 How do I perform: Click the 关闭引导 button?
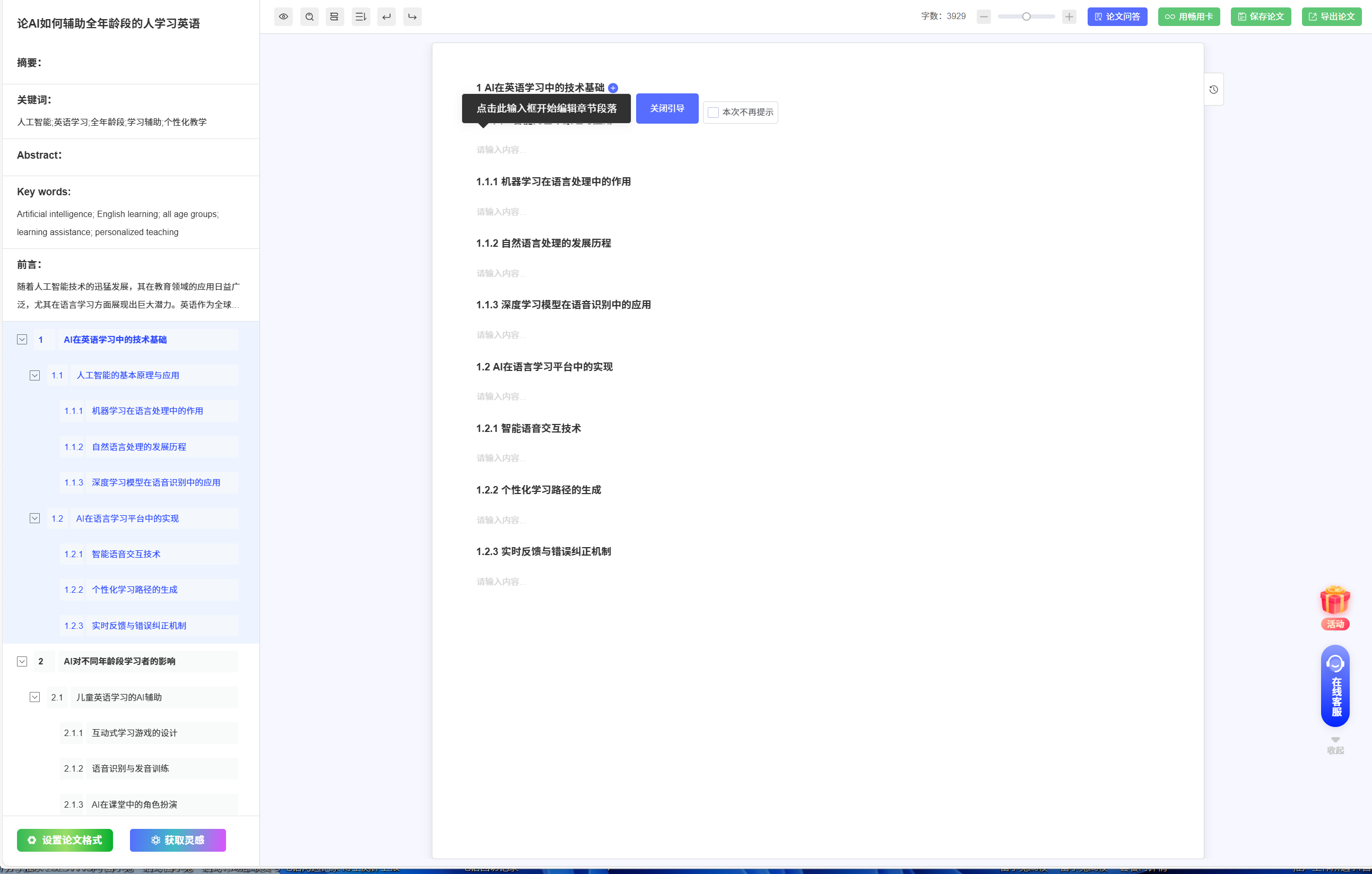click(666, 108)
